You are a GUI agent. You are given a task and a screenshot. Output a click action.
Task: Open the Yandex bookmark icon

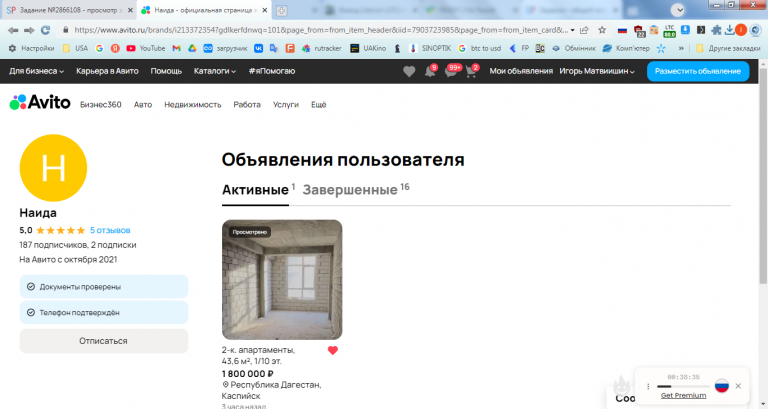[115, 48]
